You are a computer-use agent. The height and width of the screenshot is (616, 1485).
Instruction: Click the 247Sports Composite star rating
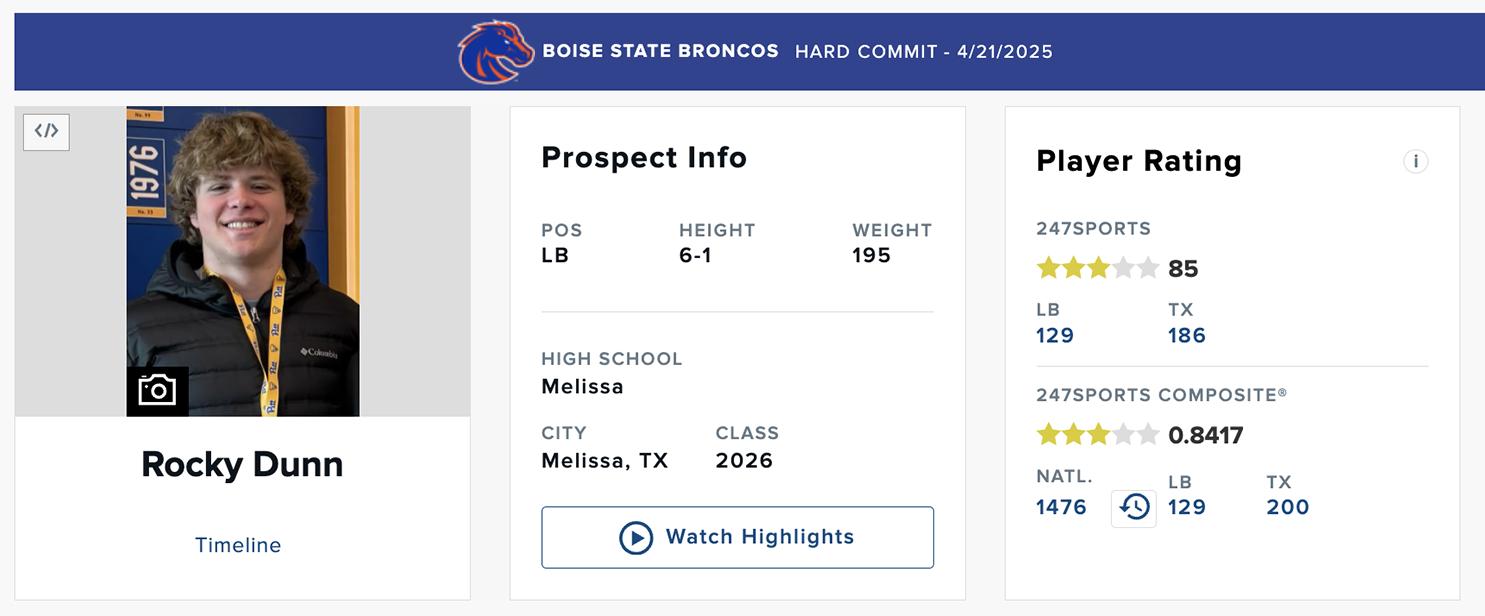click(1097, 435)
